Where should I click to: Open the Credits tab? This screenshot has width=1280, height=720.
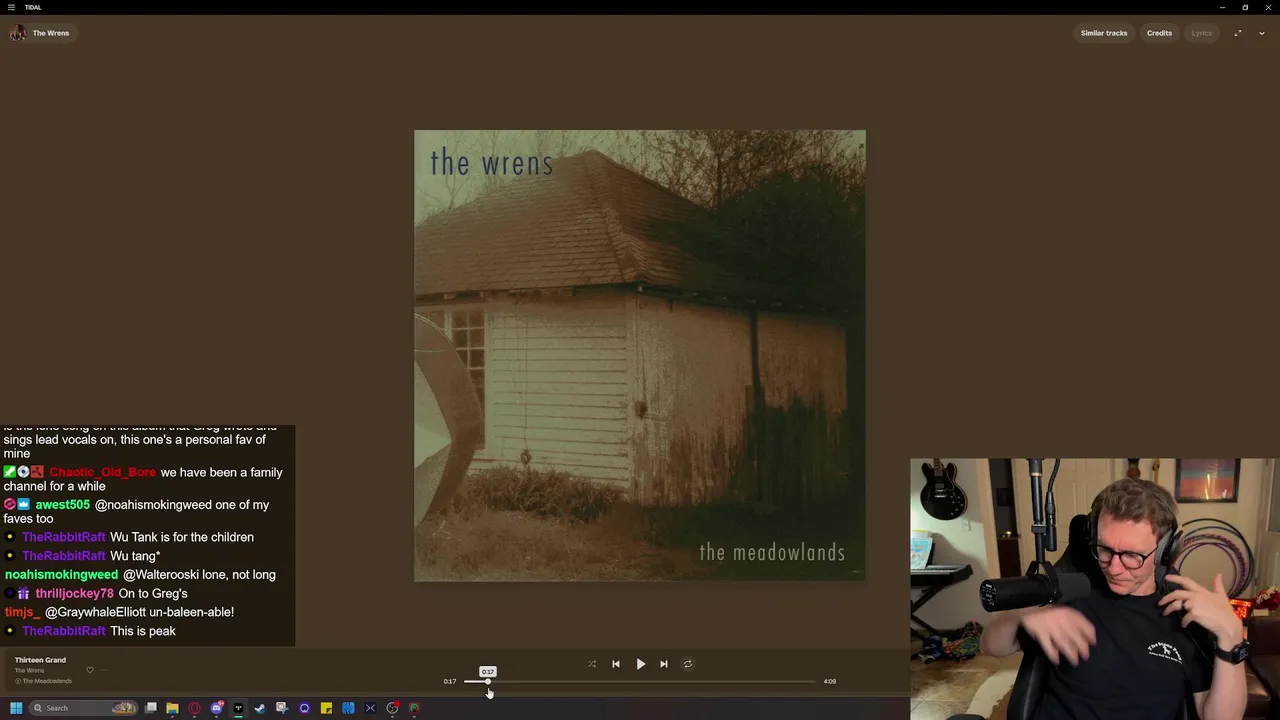coord(1159,33)
